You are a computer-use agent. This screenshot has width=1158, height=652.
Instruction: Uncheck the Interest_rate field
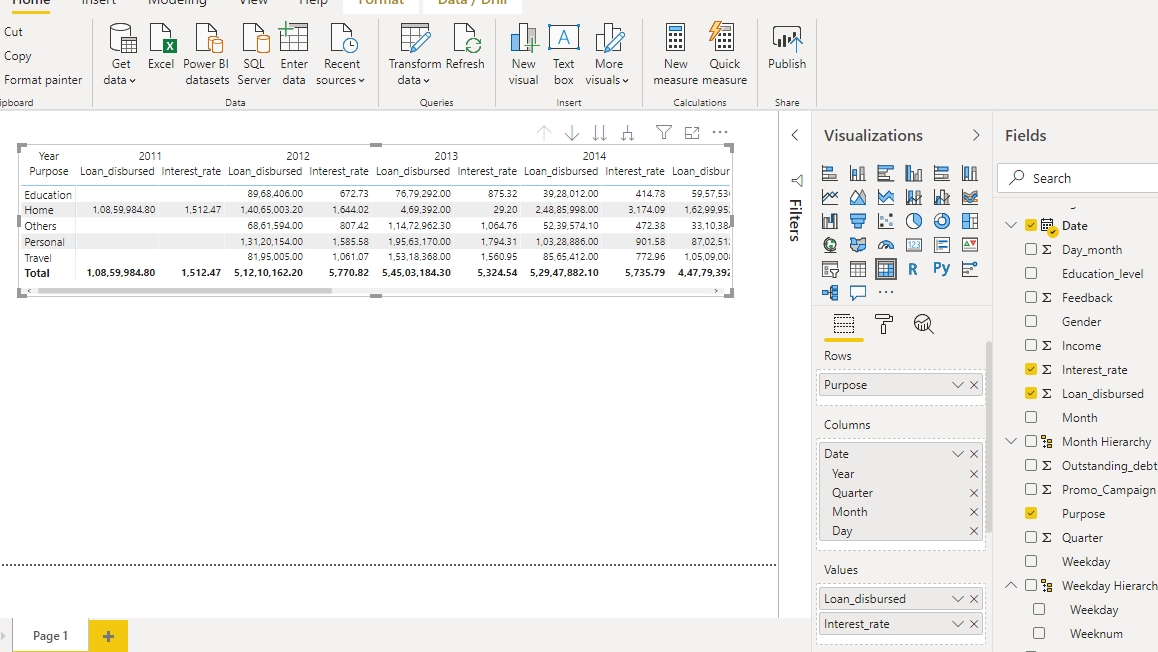(1031, 369)
